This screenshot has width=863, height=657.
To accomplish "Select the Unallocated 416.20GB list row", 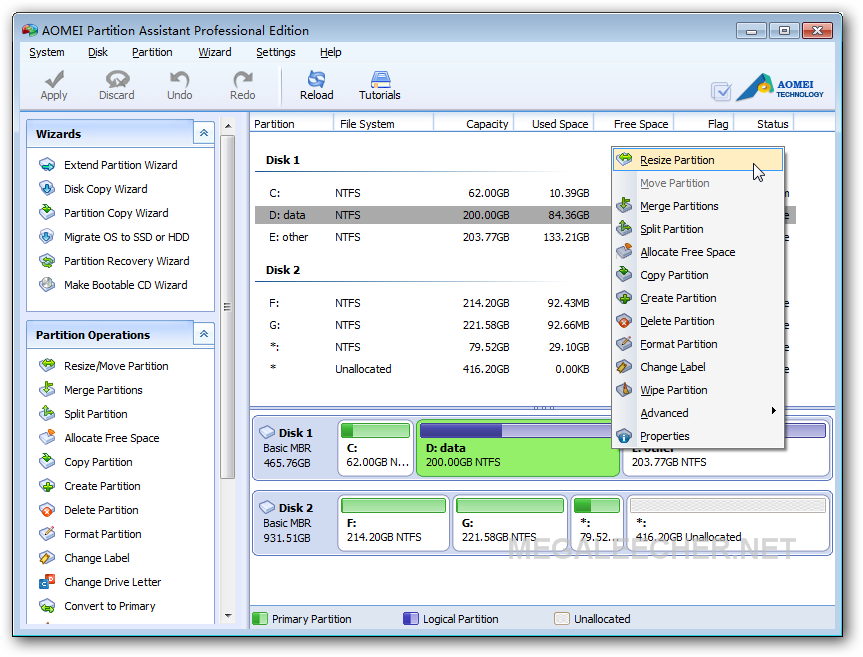I will click(x=432, y=369).
